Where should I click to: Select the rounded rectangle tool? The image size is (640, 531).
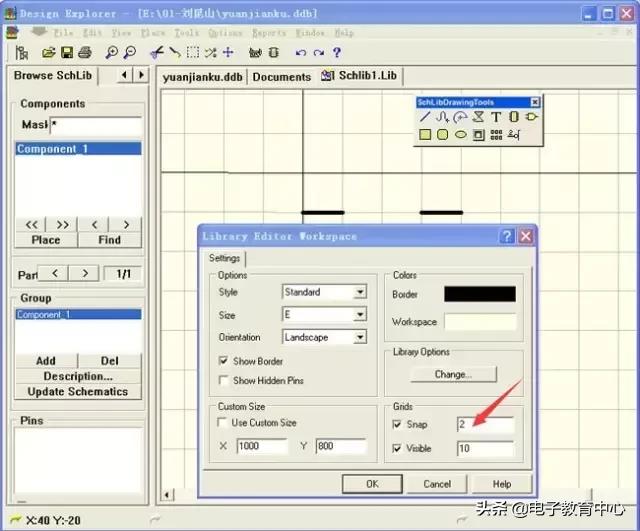click(x=442, y=134)
